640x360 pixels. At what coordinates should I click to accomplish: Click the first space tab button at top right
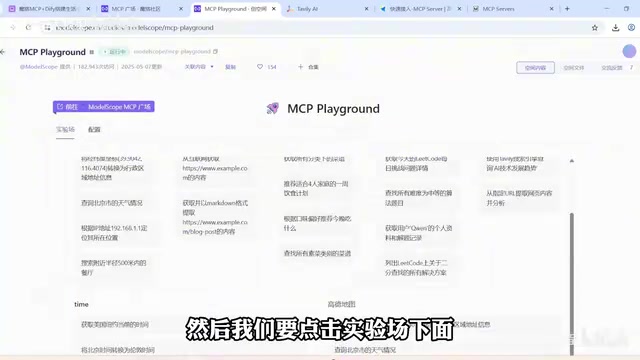535,68
